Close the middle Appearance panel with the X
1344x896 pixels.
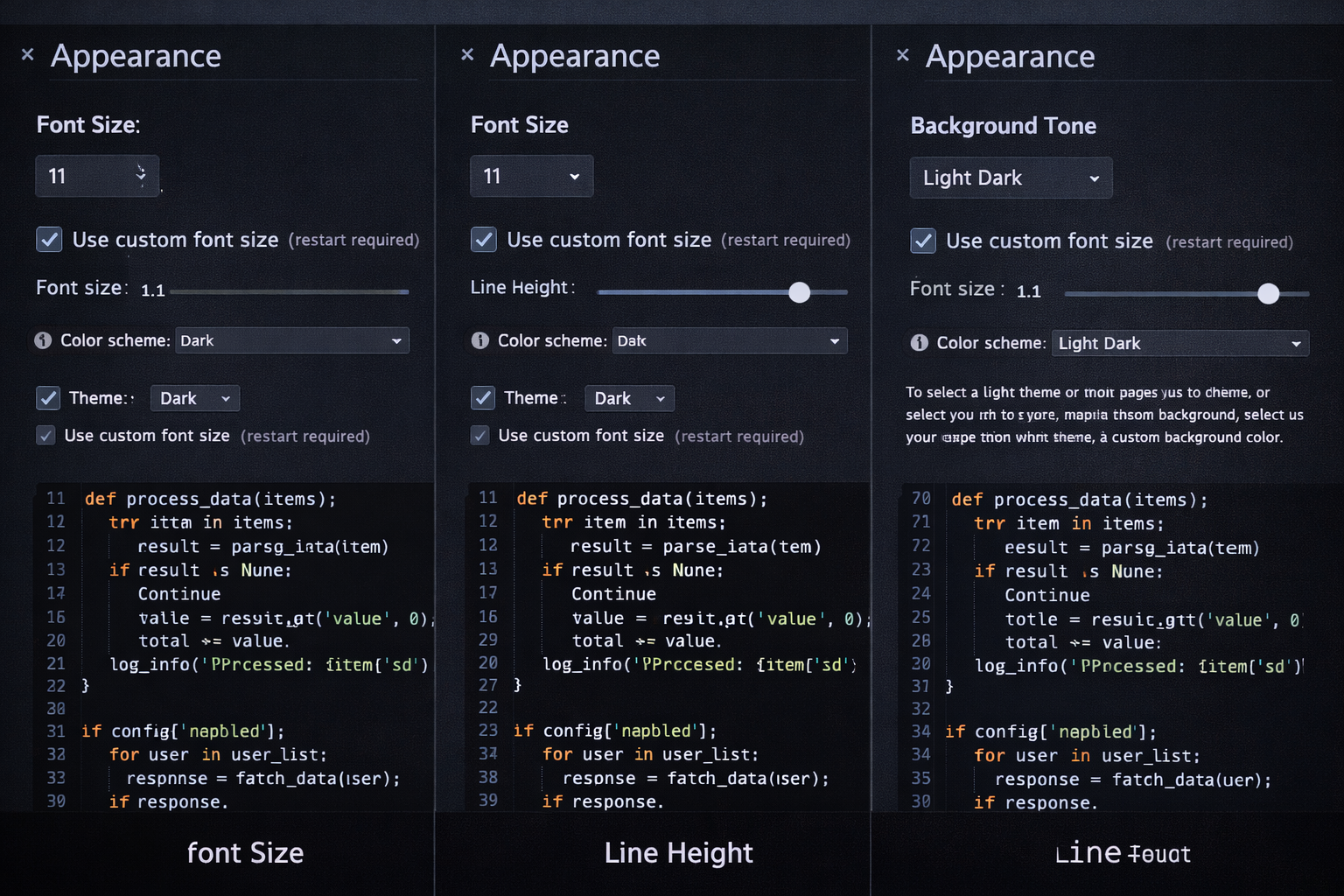pos(467,54)
